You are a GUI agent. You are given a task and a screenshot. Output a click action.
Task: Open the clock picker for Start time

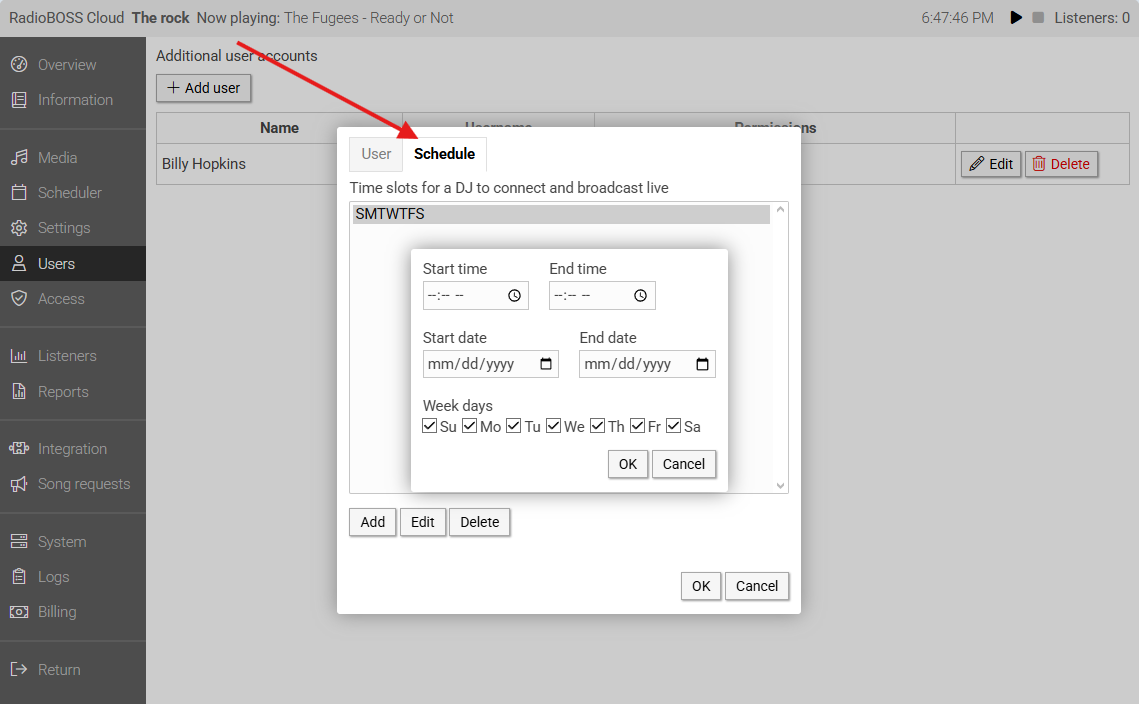coord(514,296)
